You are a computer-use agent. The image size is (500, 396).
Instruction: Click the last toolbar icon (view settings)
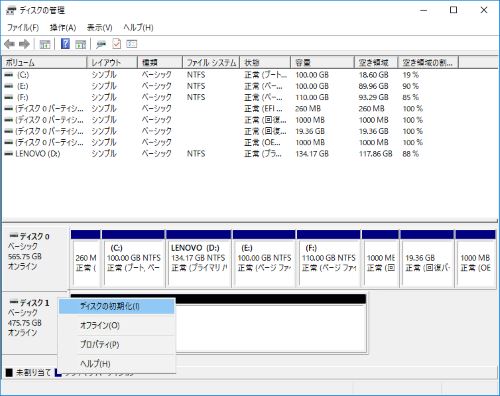[132, 44]
